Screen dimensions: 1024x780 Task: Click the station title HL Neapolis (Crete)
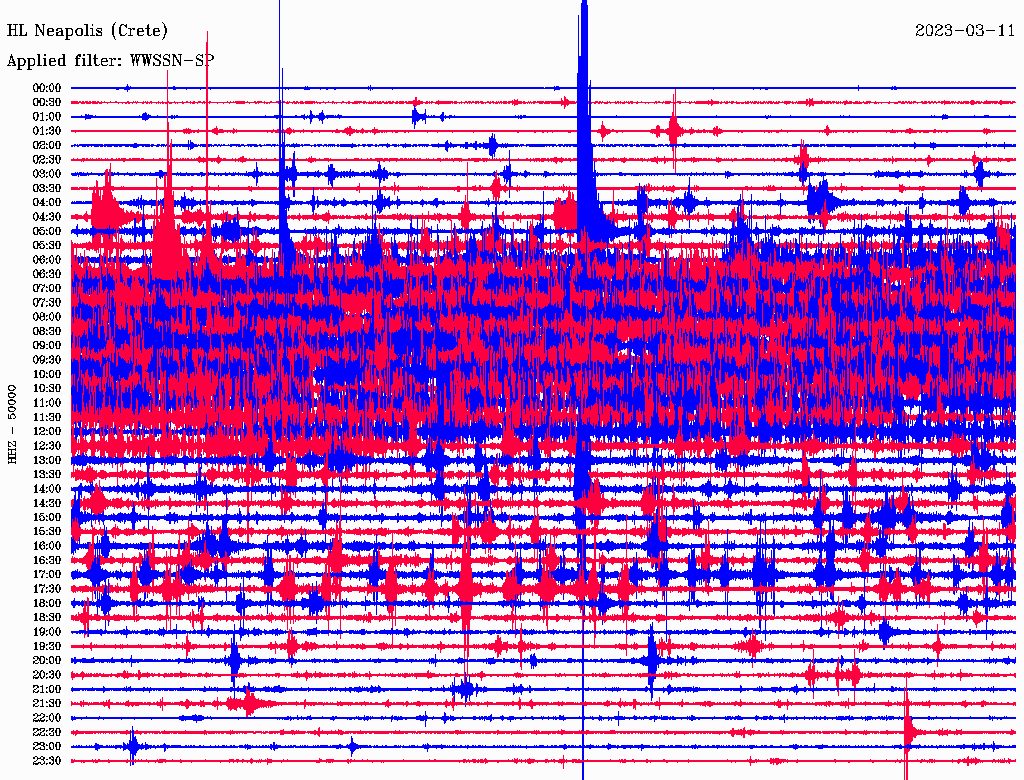pos(88,31)
